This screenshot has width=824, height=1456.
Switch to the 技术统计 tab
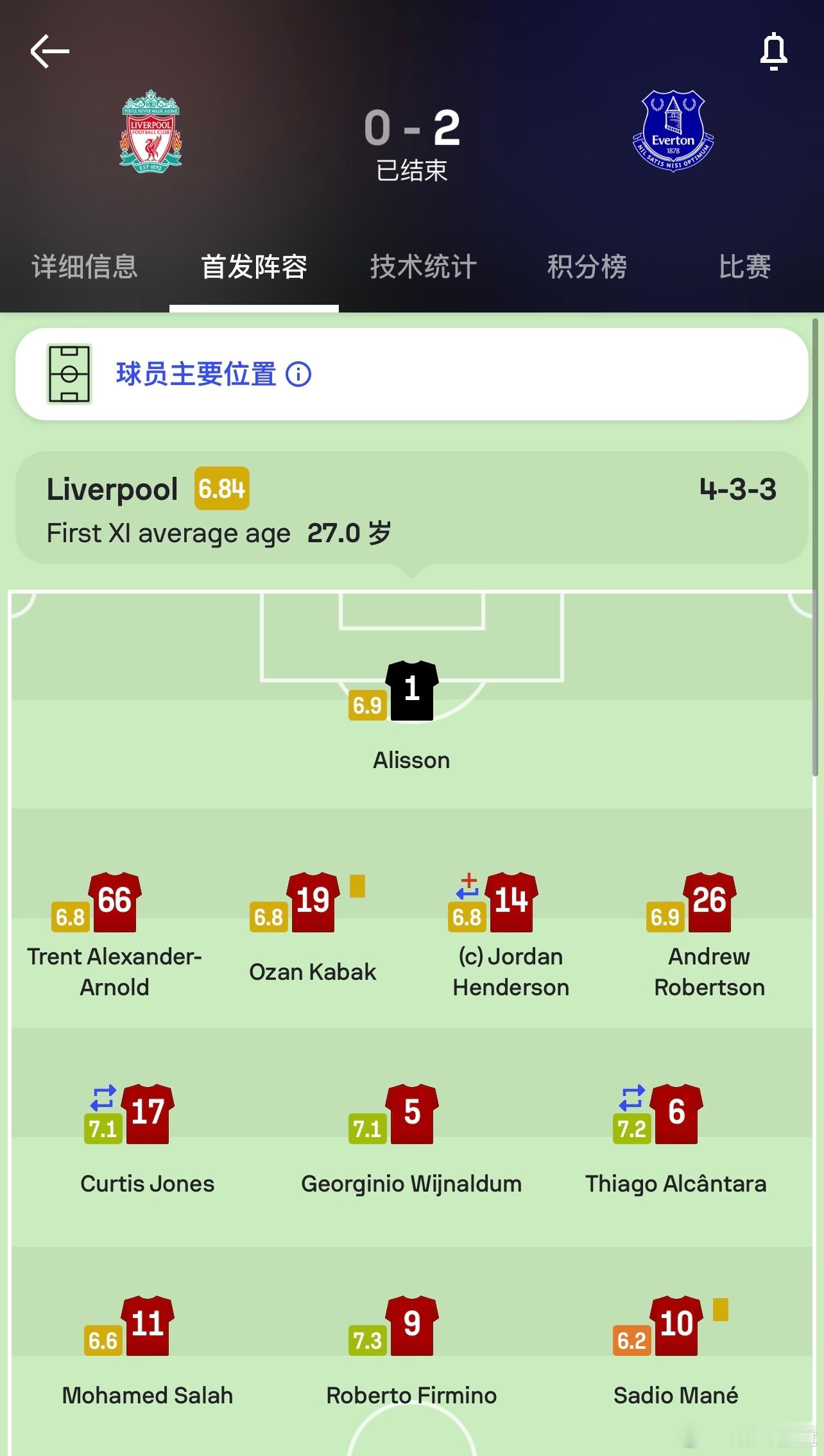click(424, 267)
